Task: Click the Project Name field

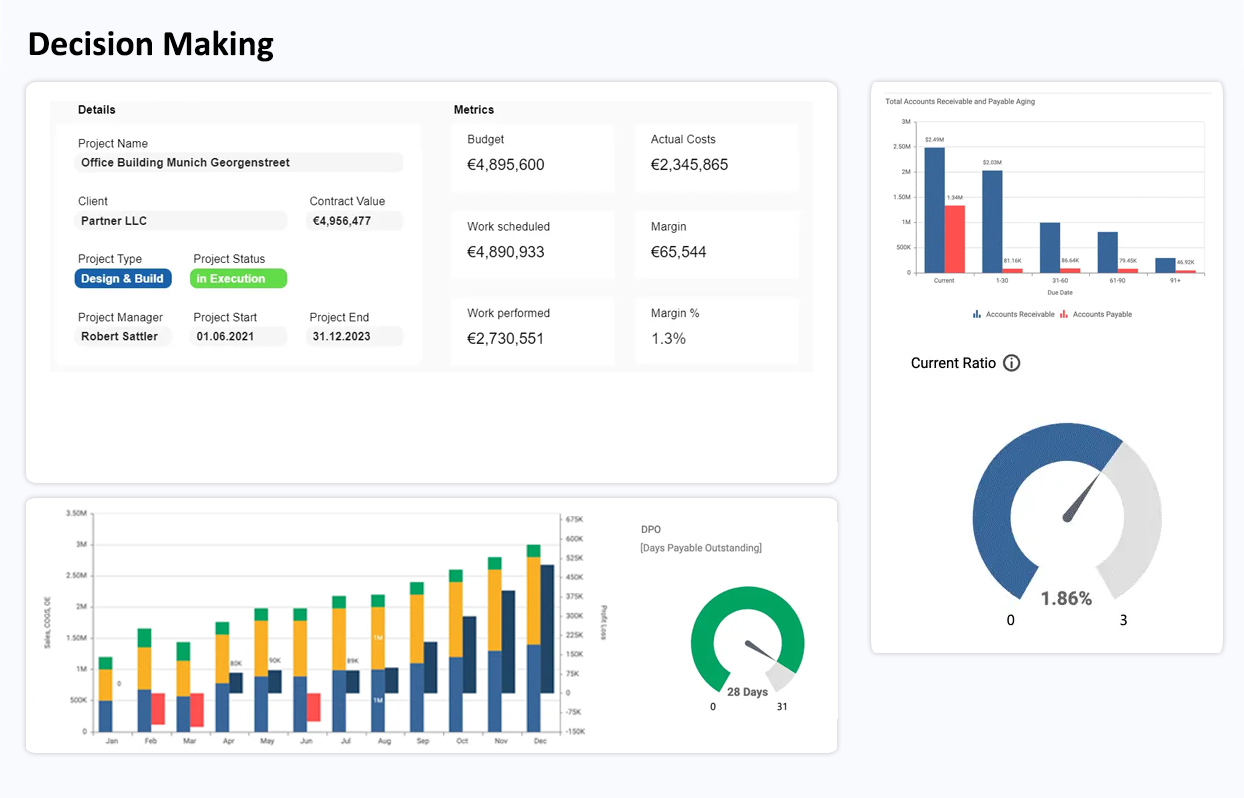Action: pyautogui.click(x=240, y=162)
